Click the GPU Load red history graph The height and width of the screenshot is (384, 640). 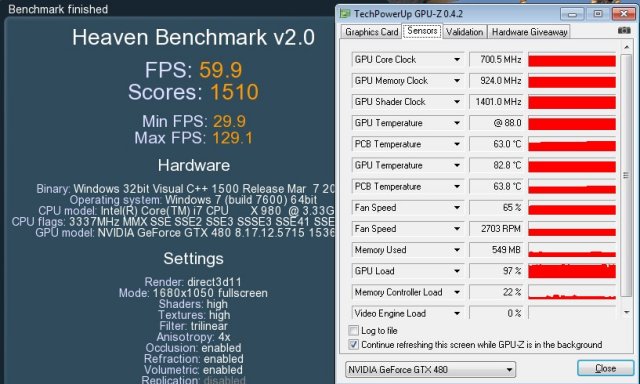[x=572, y=271]
